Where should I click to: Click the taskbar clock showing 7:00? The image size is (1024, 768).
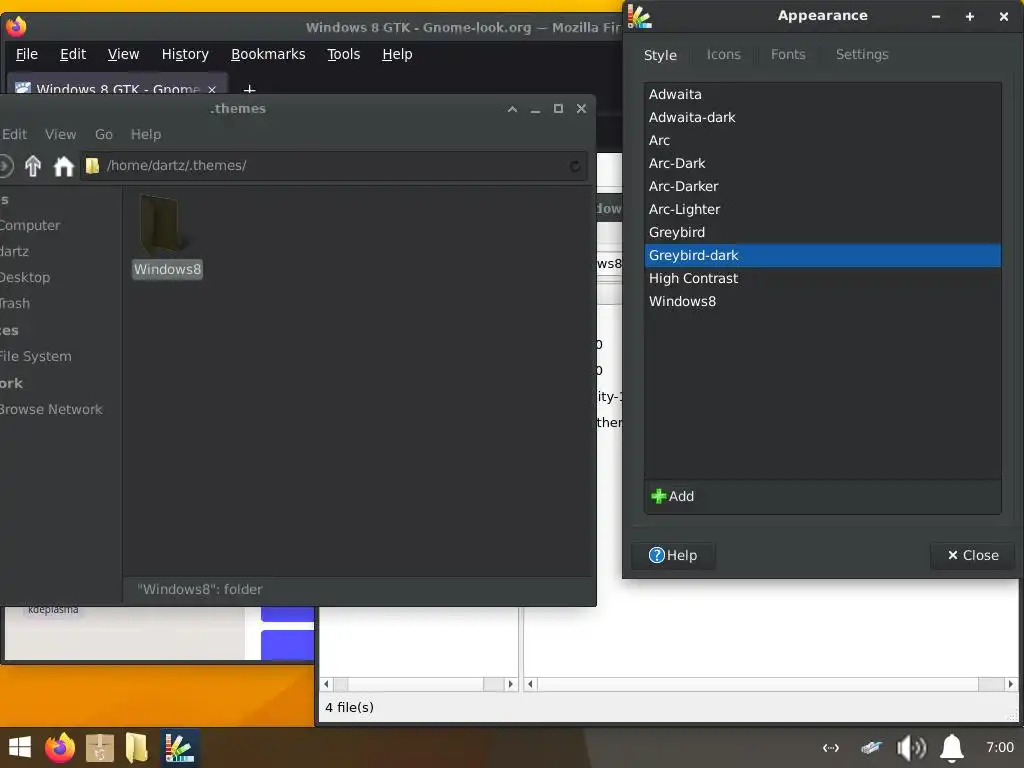(1000, 747)
